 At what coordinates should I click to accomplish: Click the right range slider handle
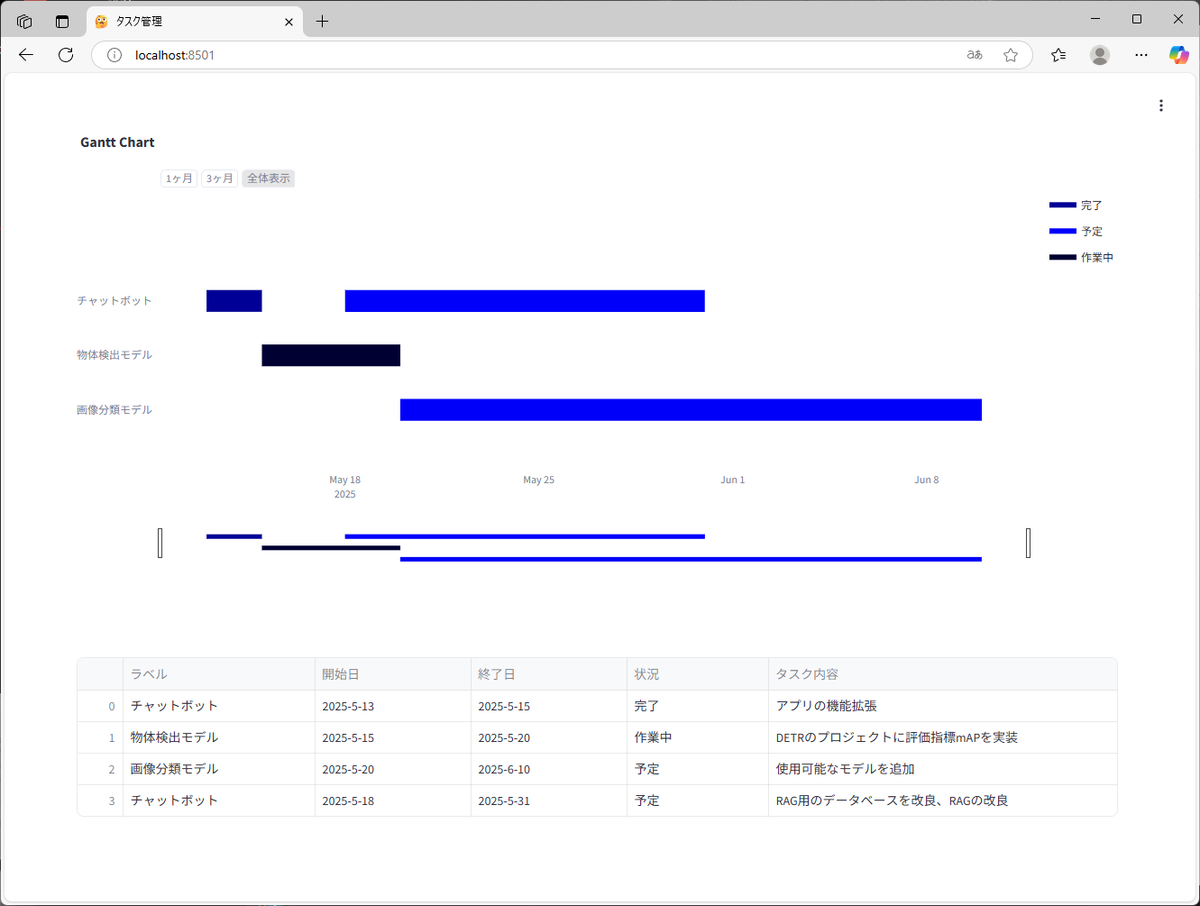pos(1028,543)
